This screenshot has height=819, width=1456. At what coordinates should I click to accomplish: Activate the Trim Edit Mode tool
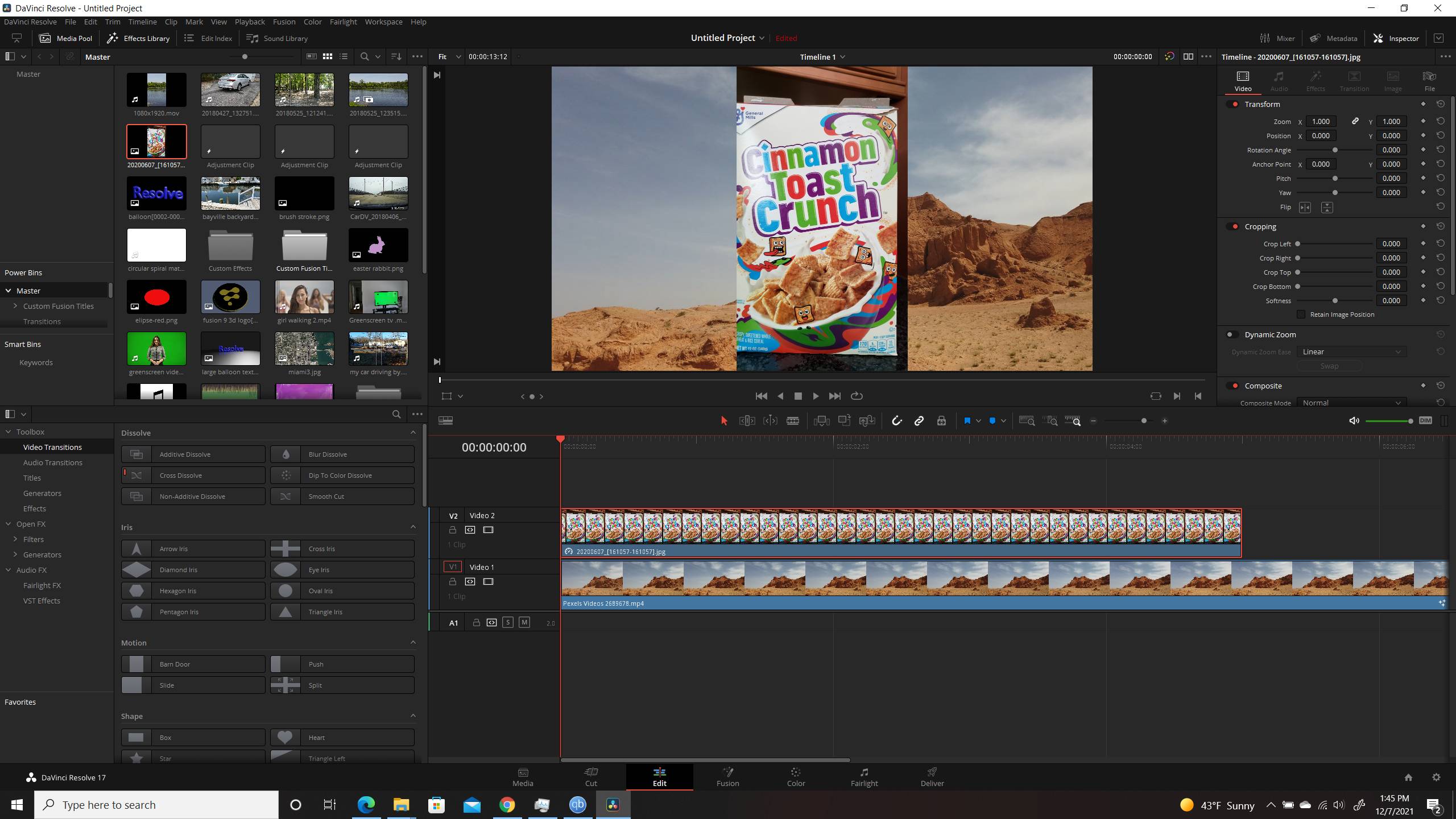click(x=747, y=421)
